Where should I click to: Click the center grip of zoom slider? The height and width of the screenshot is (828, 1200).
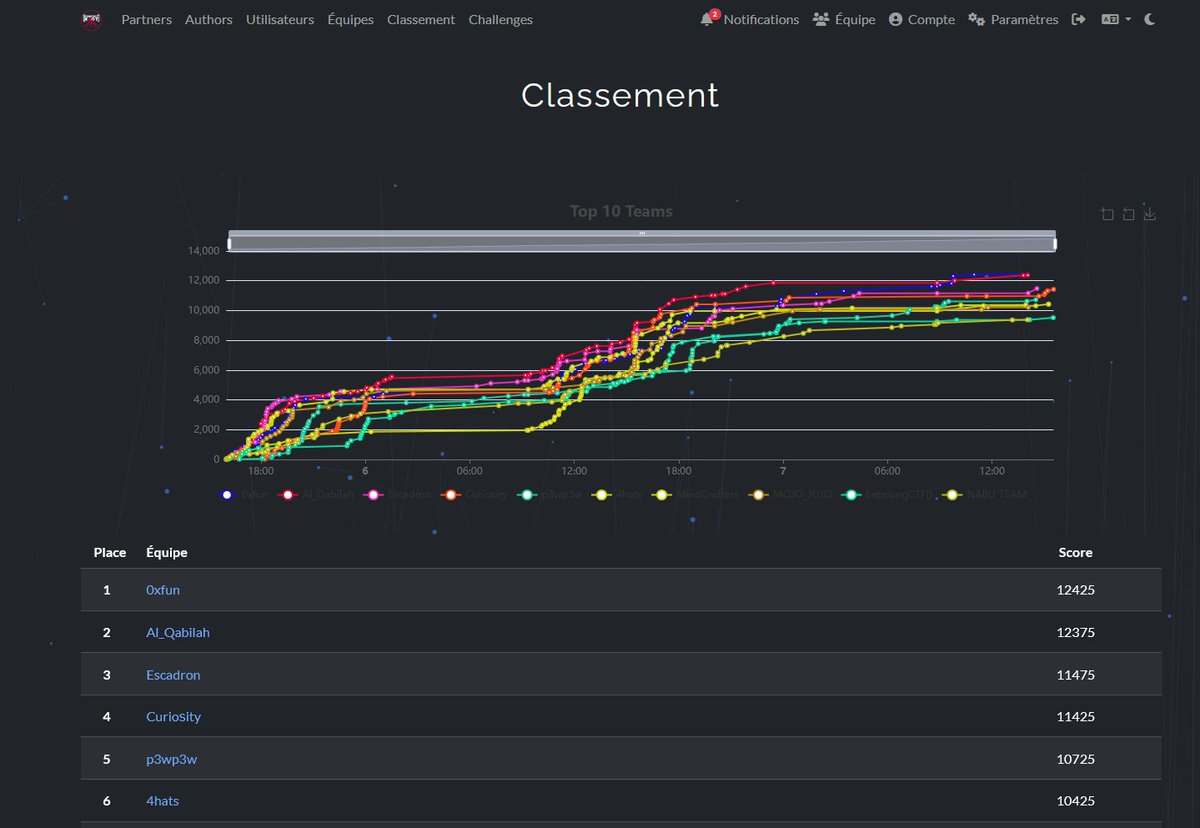tap(642, 233)
